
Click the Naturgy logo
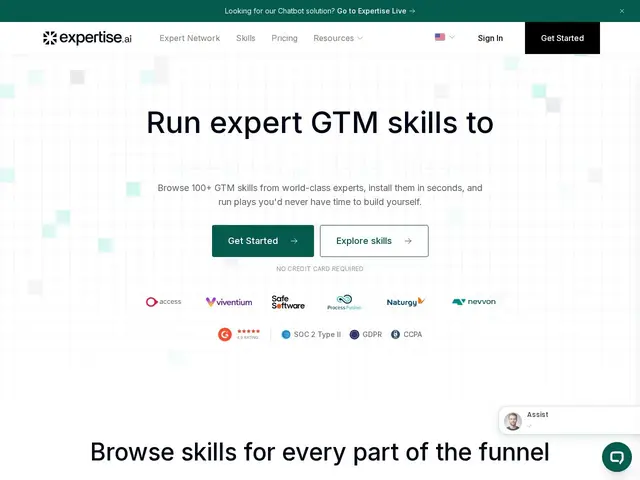click(406, 302)
